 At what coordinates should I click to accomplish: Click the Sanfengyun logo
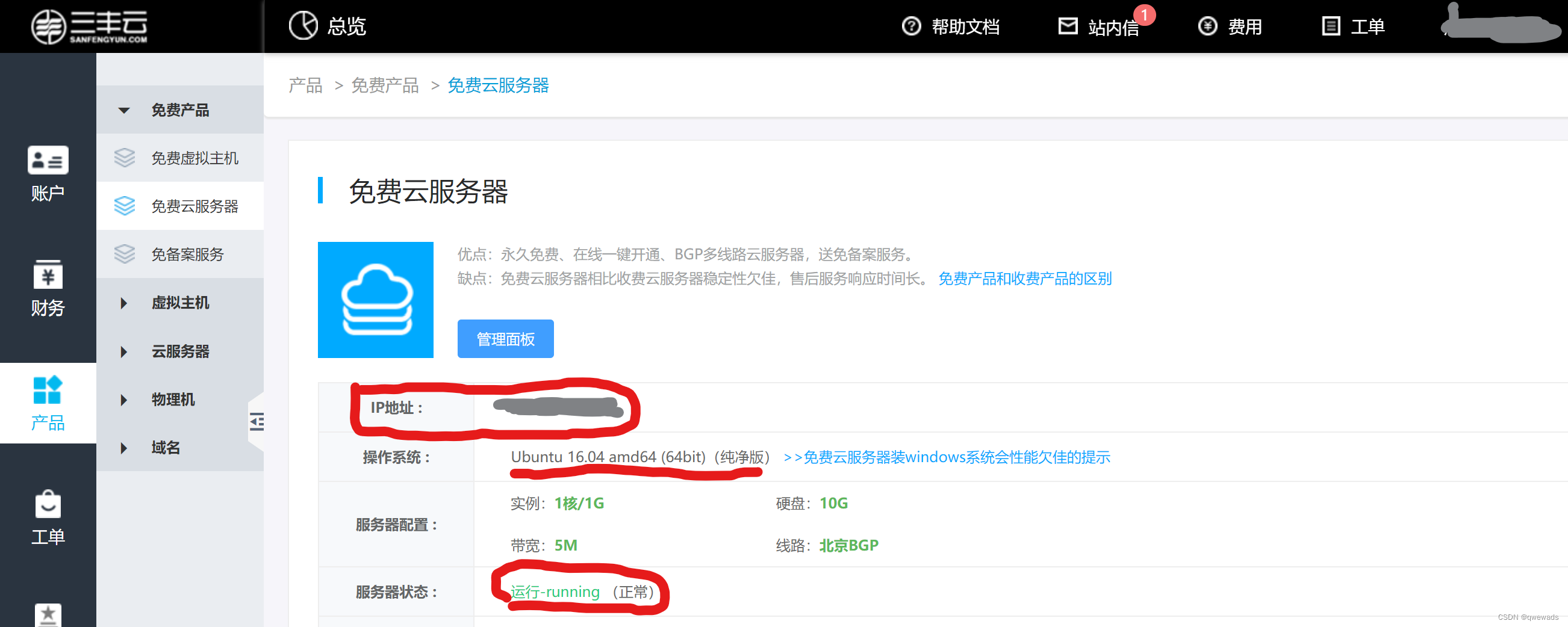click(x=90, y=26)
